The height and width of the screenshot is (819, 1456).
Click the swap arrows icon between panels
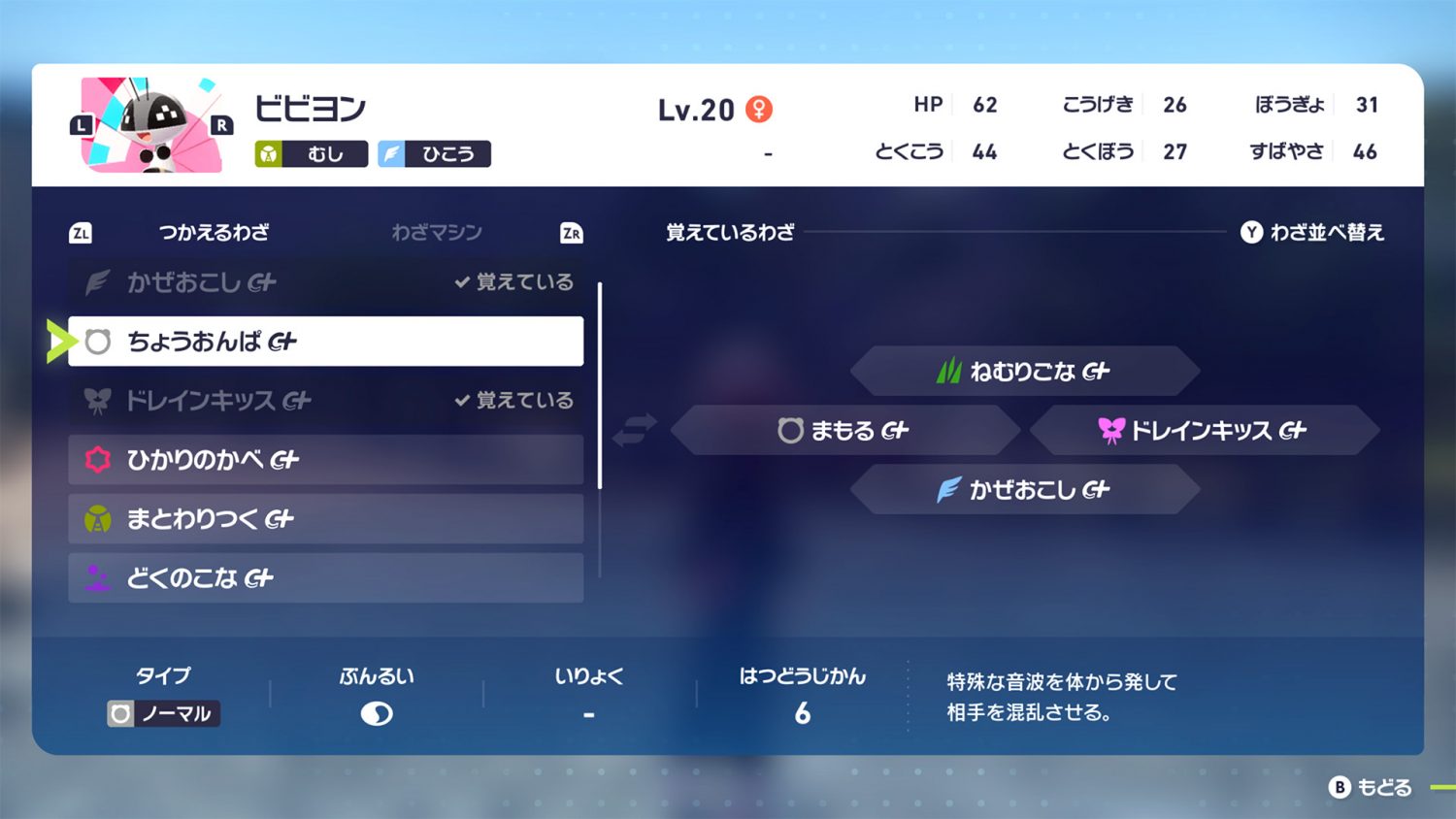click(634, 430)
